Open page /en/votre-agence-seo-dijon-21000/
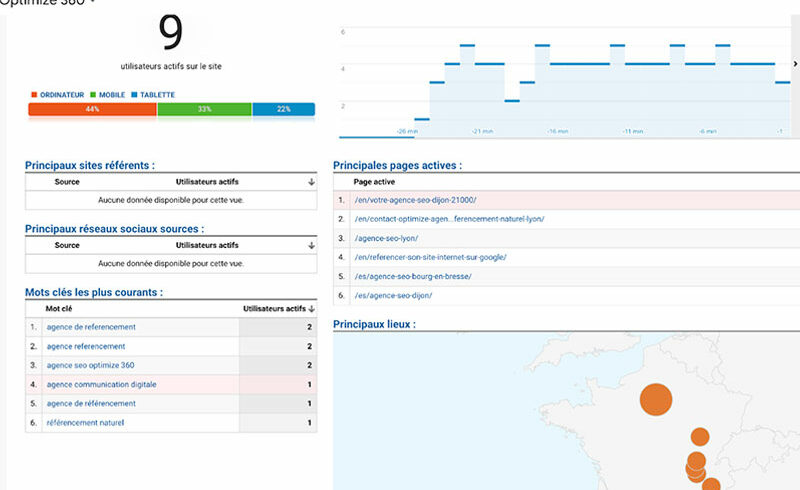This screenshot has height=490, width=800. click(415, 200)
